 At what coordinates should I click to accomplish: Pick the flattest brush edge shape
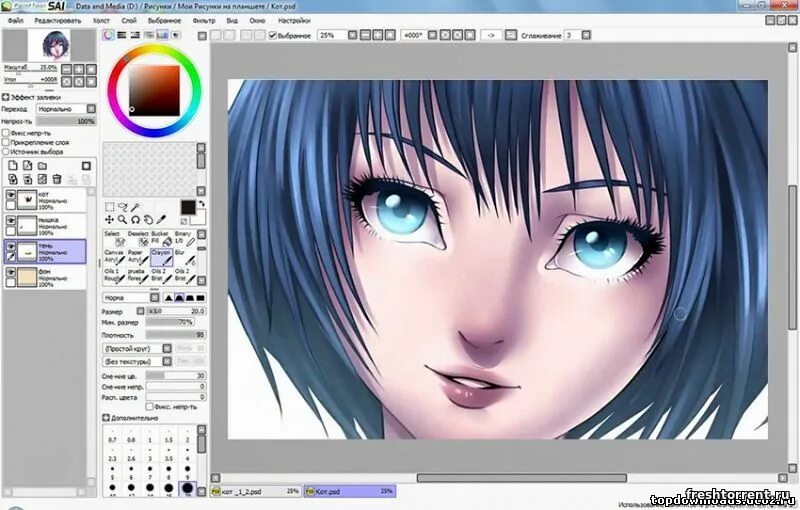point(201,297)
